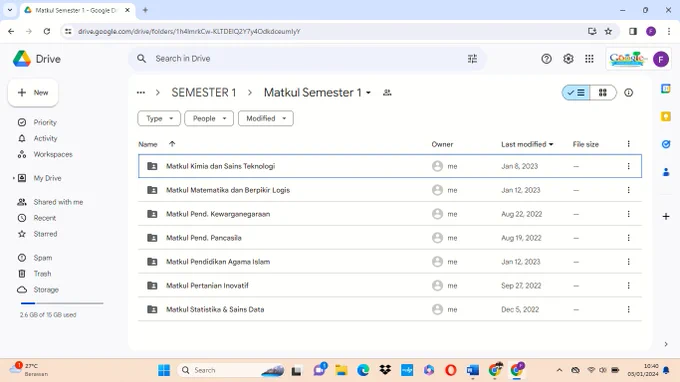Hide the side panel chevron
680x382 pixels.
coord(666,344)
